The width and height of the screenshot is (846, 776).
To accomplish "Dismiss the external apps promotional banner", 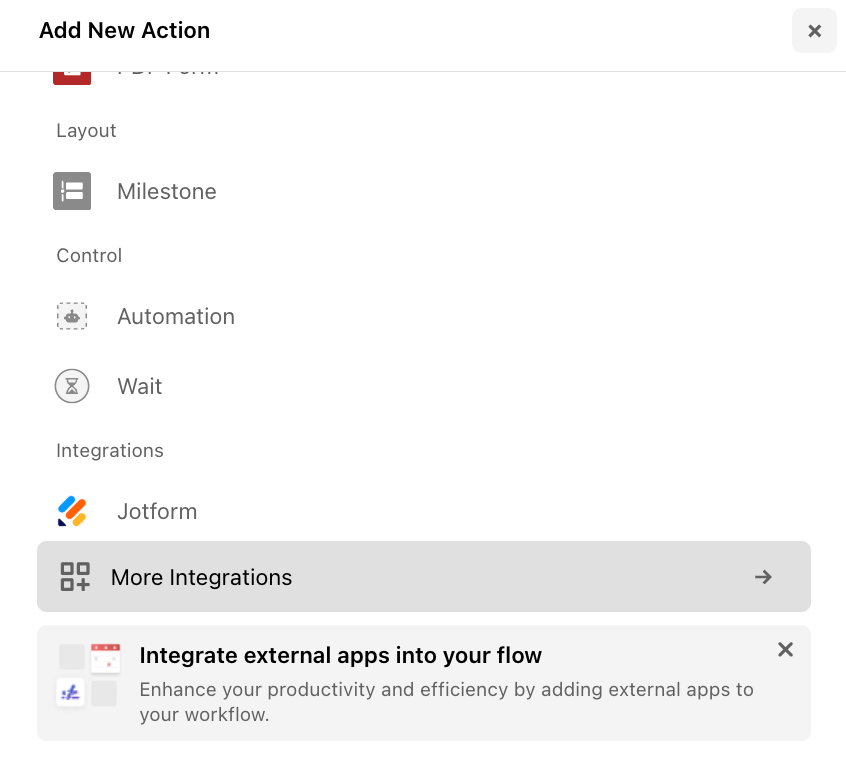I will pyautogui.click(x=785, y=649).
